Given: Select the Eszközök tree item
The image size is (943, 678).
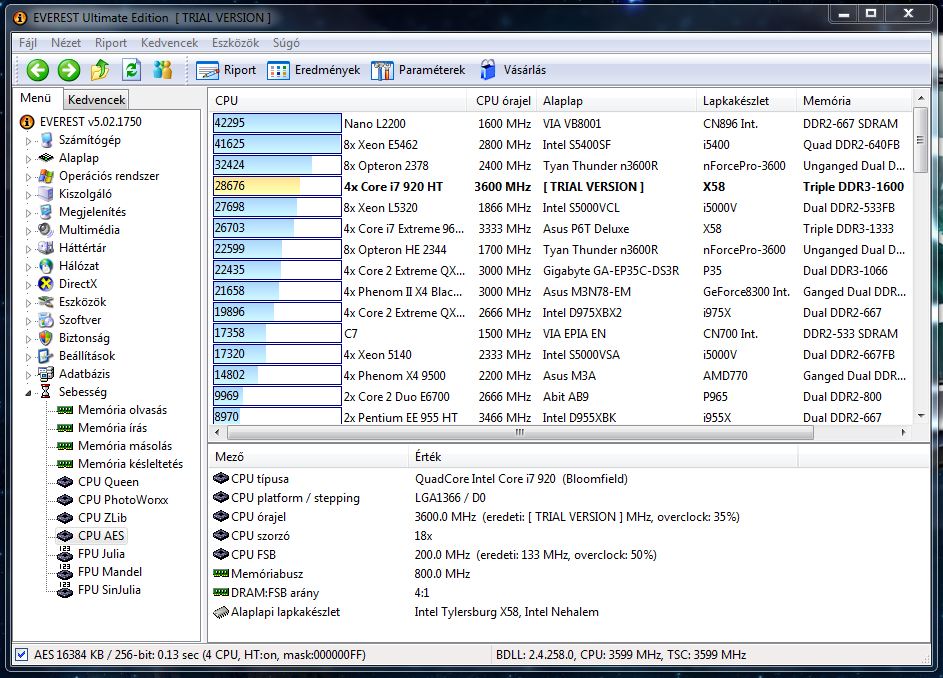Looking at the screenshot, I should (82, 302).
